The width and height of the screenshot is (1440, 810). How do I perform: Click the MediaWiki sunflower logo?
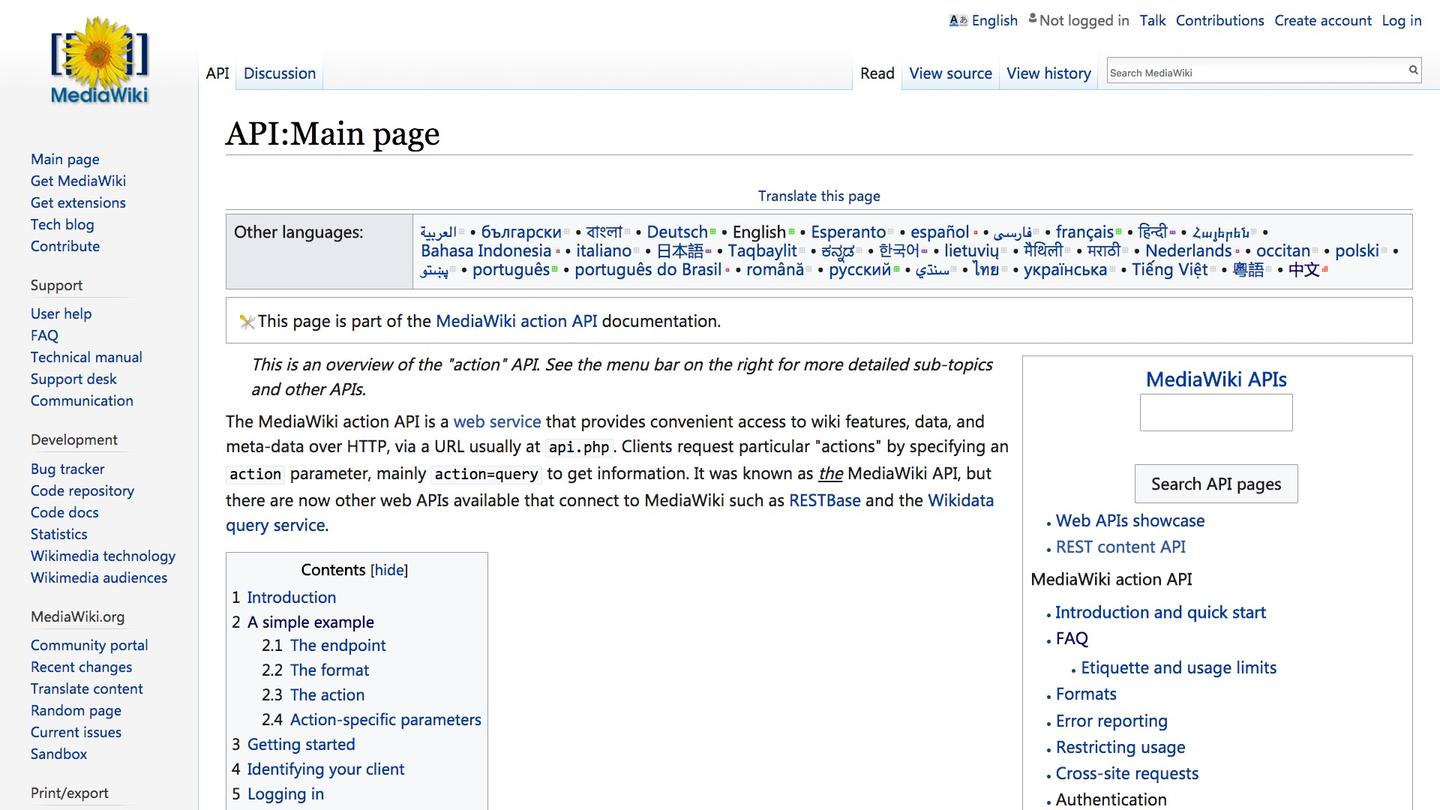99,60
